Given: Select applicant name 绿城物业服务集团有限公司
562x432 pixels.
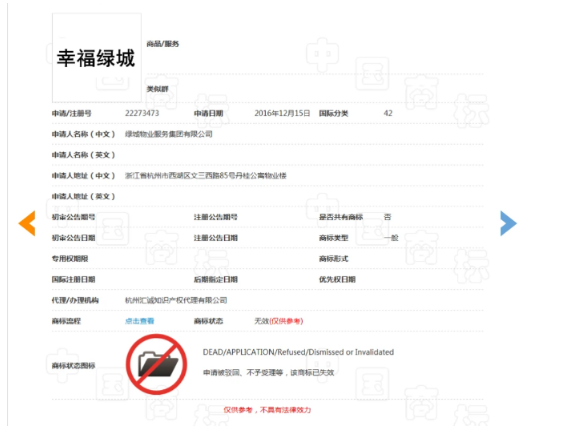Looking at the screenshot, I should click(168, 134).
